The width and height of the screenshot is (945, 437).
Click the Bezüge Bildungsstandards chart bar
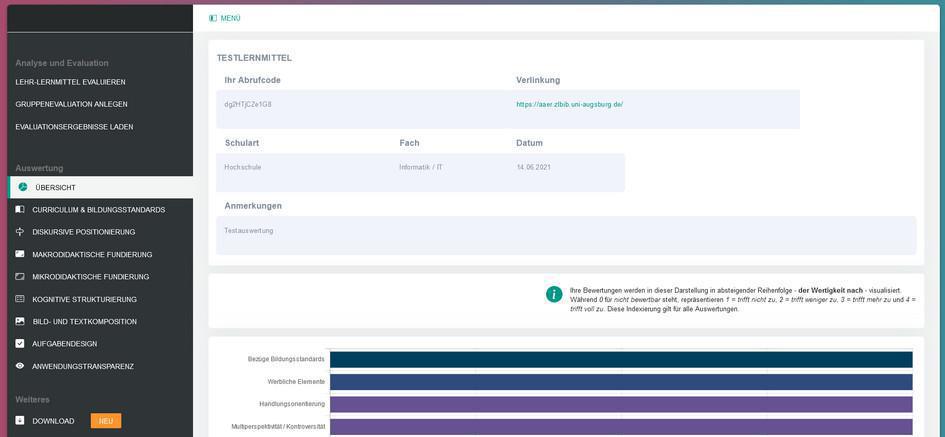click(620, 359)
